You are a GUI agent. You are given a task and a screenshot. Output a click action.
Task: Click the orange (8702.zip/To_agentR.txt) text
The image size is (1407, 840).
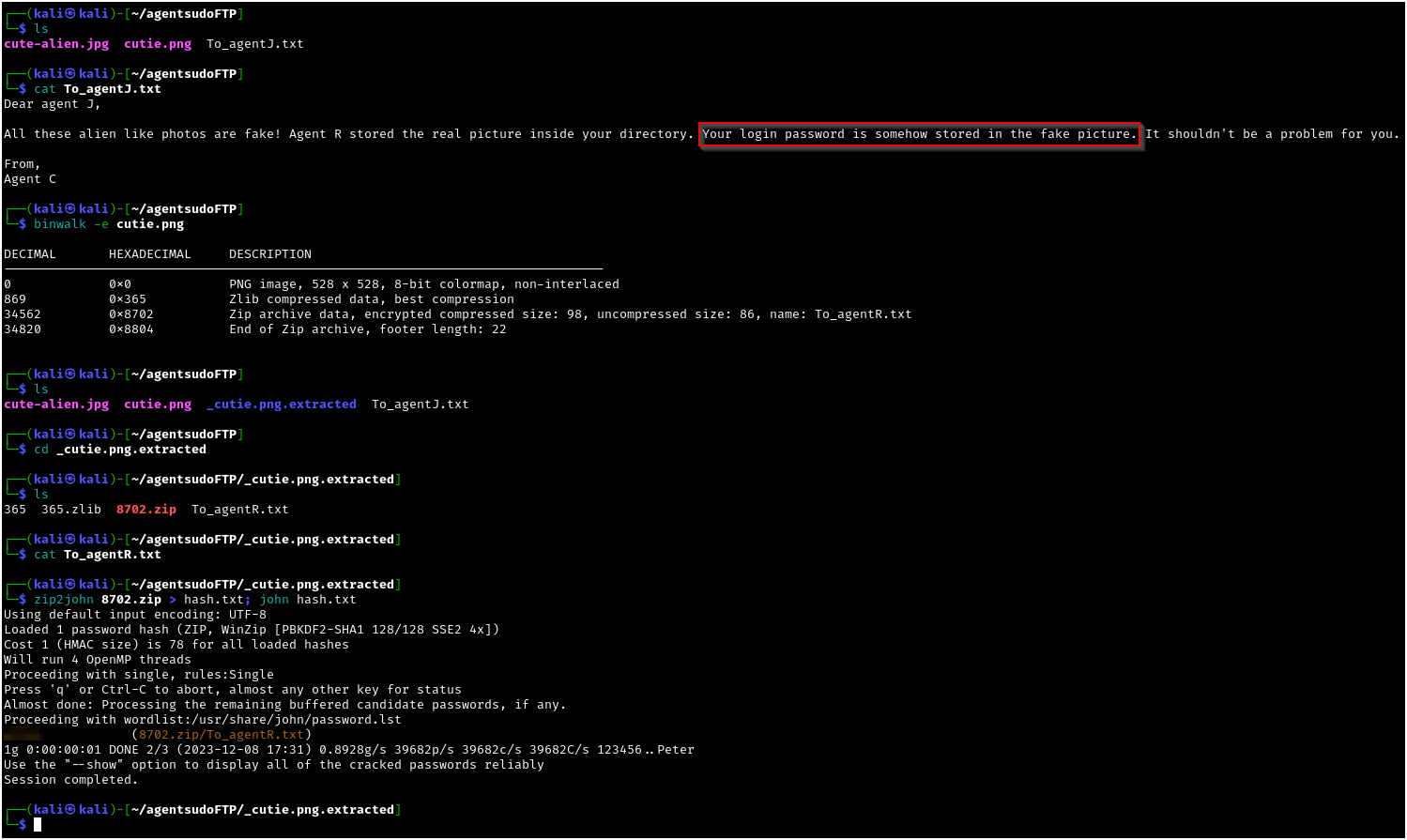pos(222,735)
